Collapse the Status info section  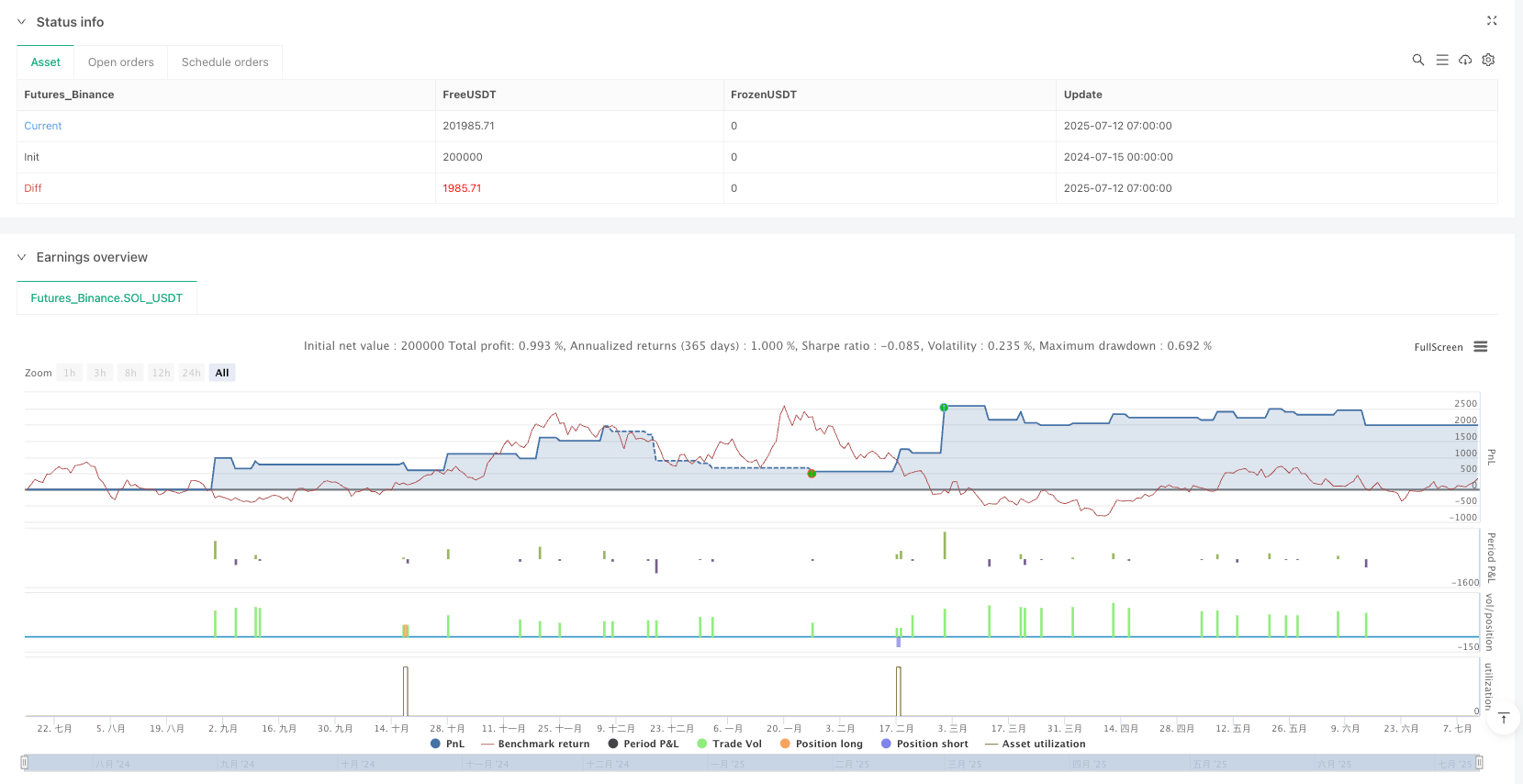pos(22,22)
